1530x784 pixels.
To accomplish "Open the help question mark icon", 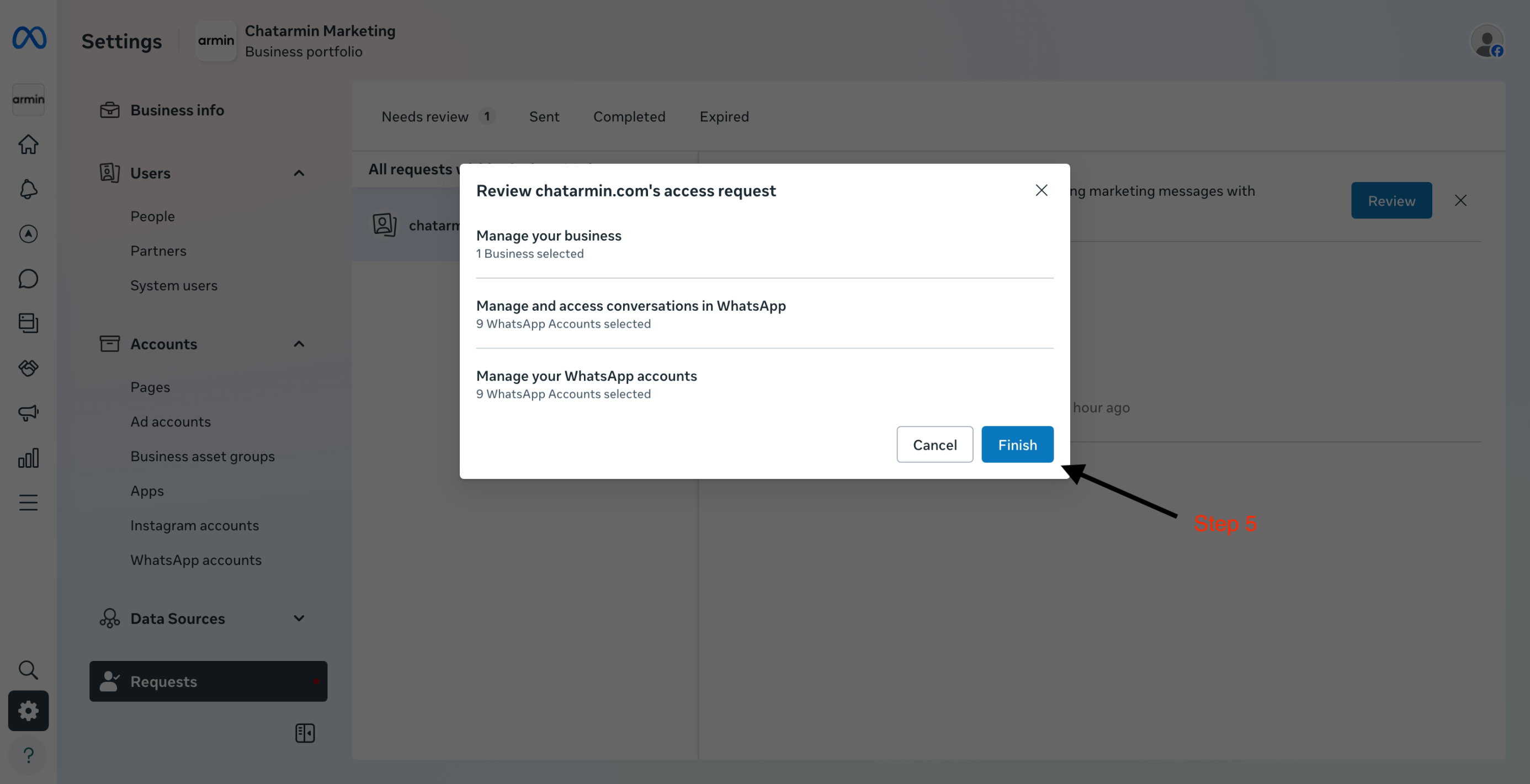I will point(28,755).
